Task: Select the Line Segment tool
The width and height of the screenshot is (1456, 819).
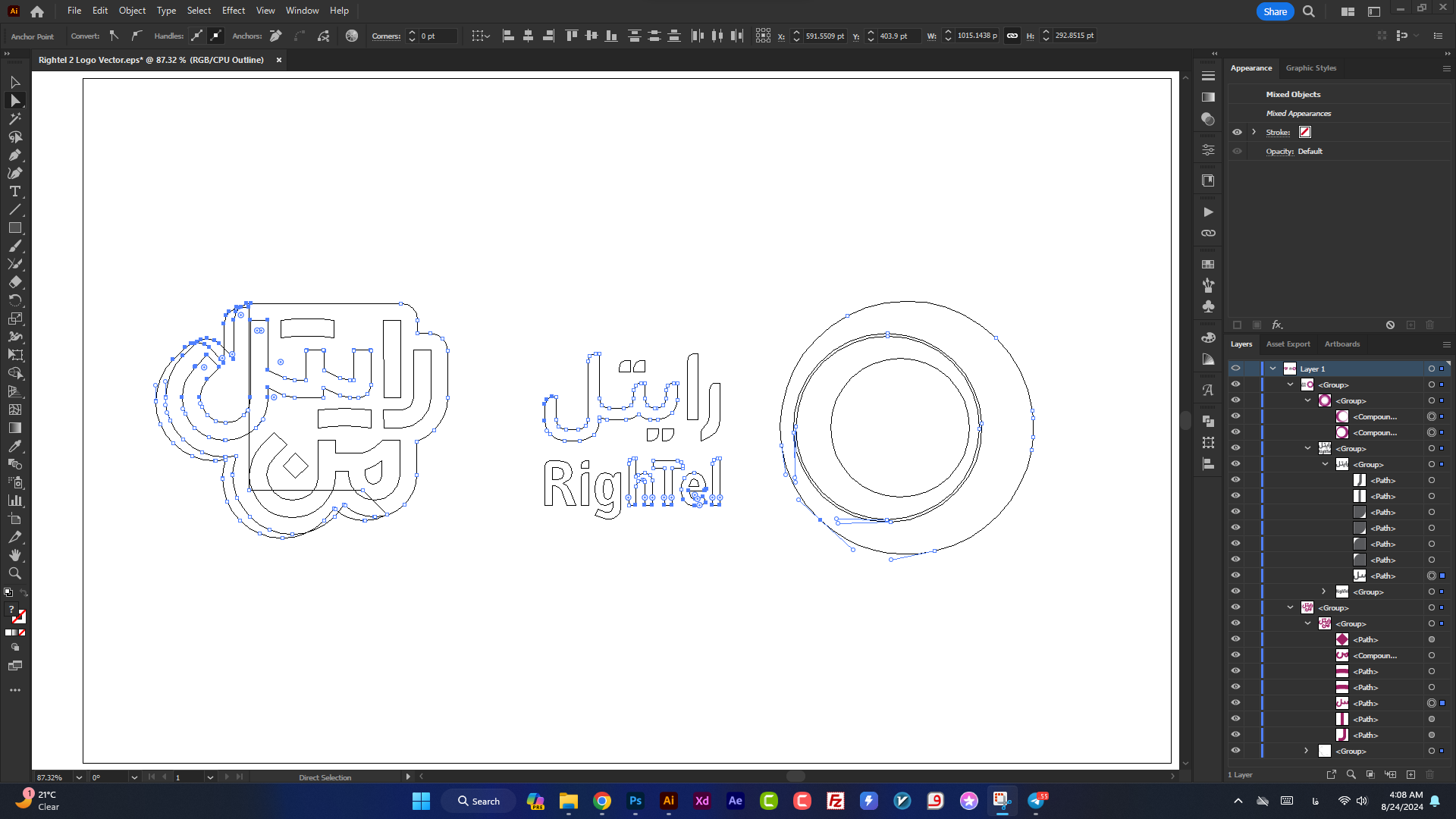Action: (15, 210)
